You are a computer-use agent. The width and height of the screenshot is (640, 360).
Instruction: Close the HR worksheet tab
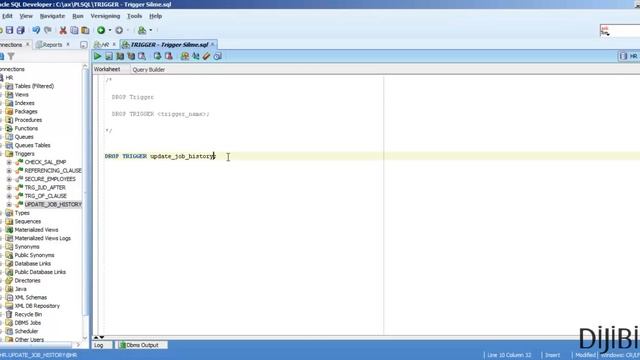[x=114, y=44]
